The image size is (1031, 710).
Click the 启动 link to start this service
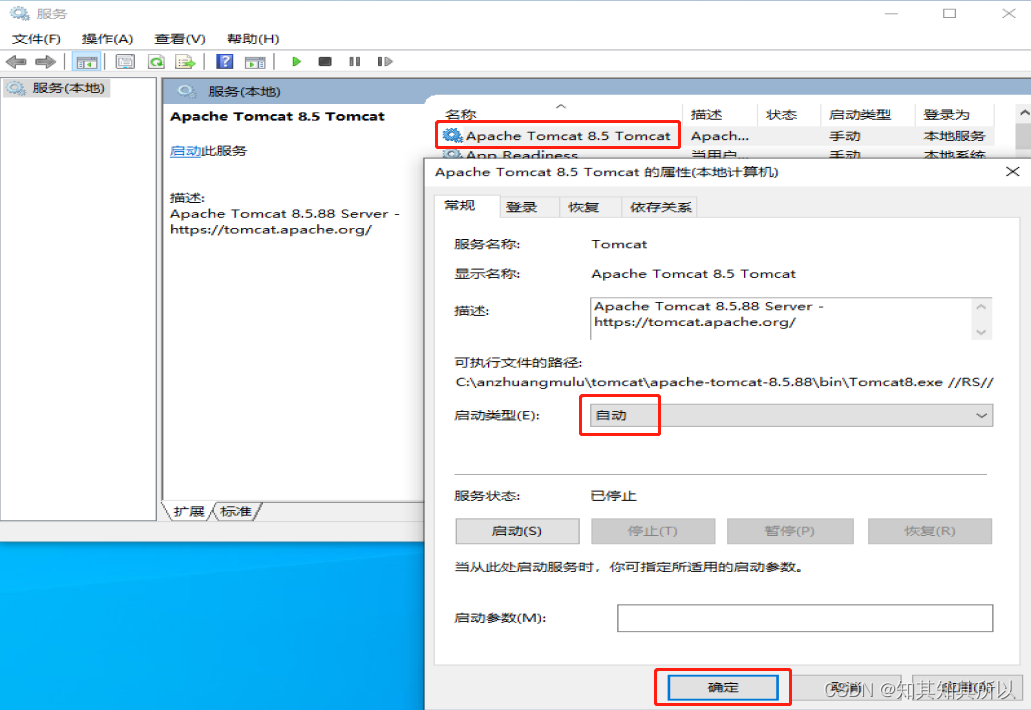[185, 151]
